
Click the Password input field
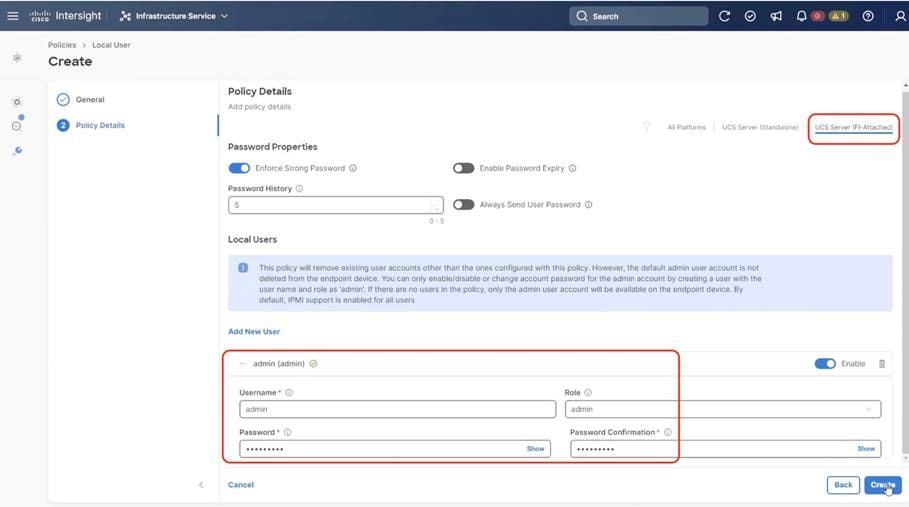(x=395, y=448)
